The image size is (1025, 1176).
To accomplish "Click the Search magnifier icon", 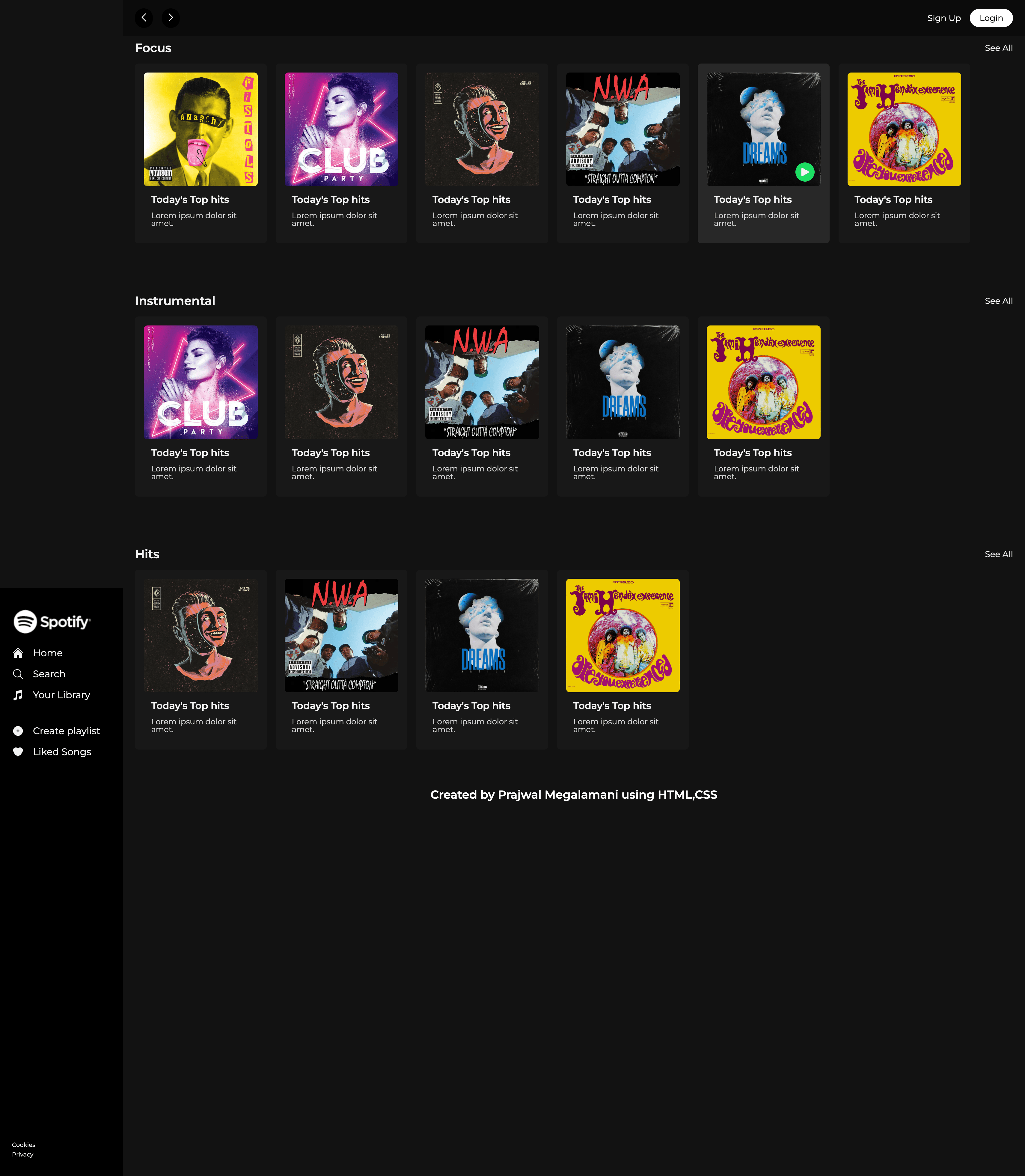I will [x=18, y=674].
